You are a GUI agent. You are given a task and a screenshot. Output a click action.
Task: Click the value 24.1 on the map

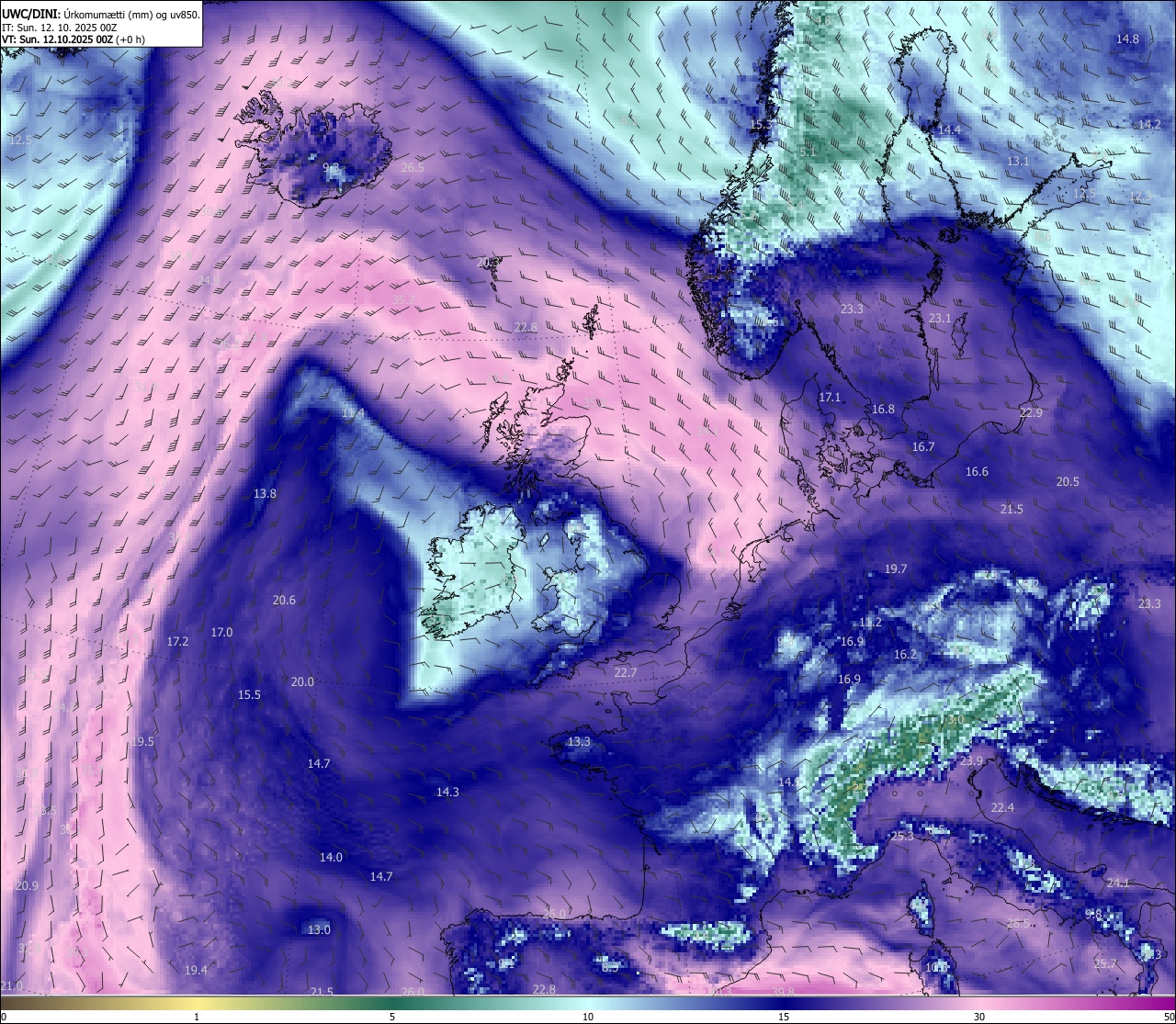1118,883
